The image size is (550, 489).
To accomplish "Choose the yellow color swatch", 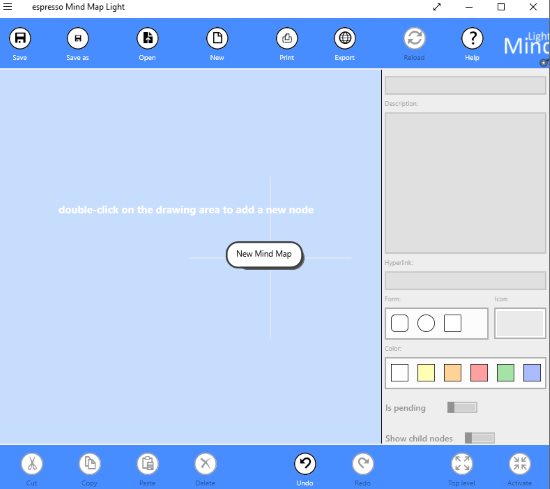I will point(426,373).
